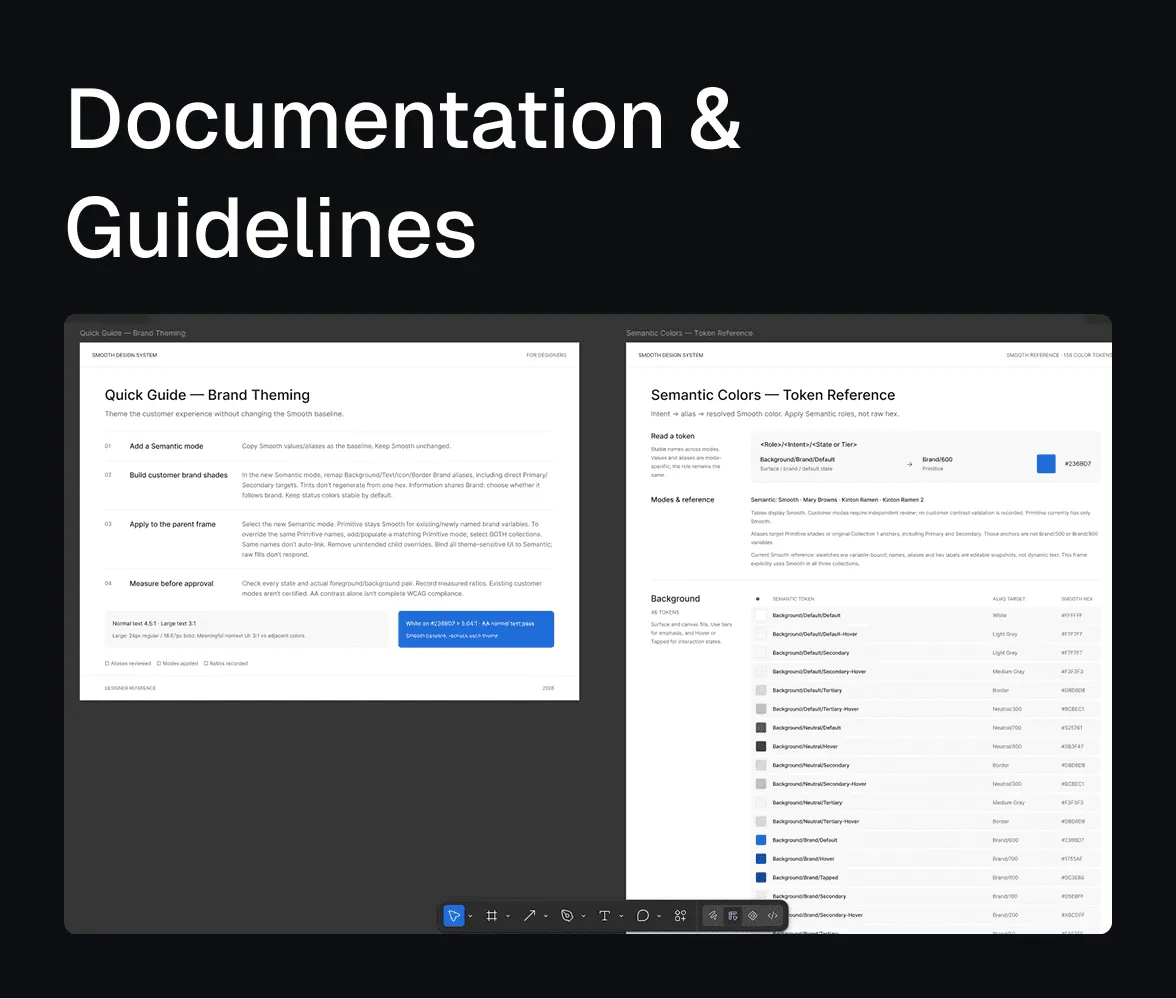Click the FOR DESIGNERS header label
Screen dimensions: 1176x999
(x=546, y=355)
